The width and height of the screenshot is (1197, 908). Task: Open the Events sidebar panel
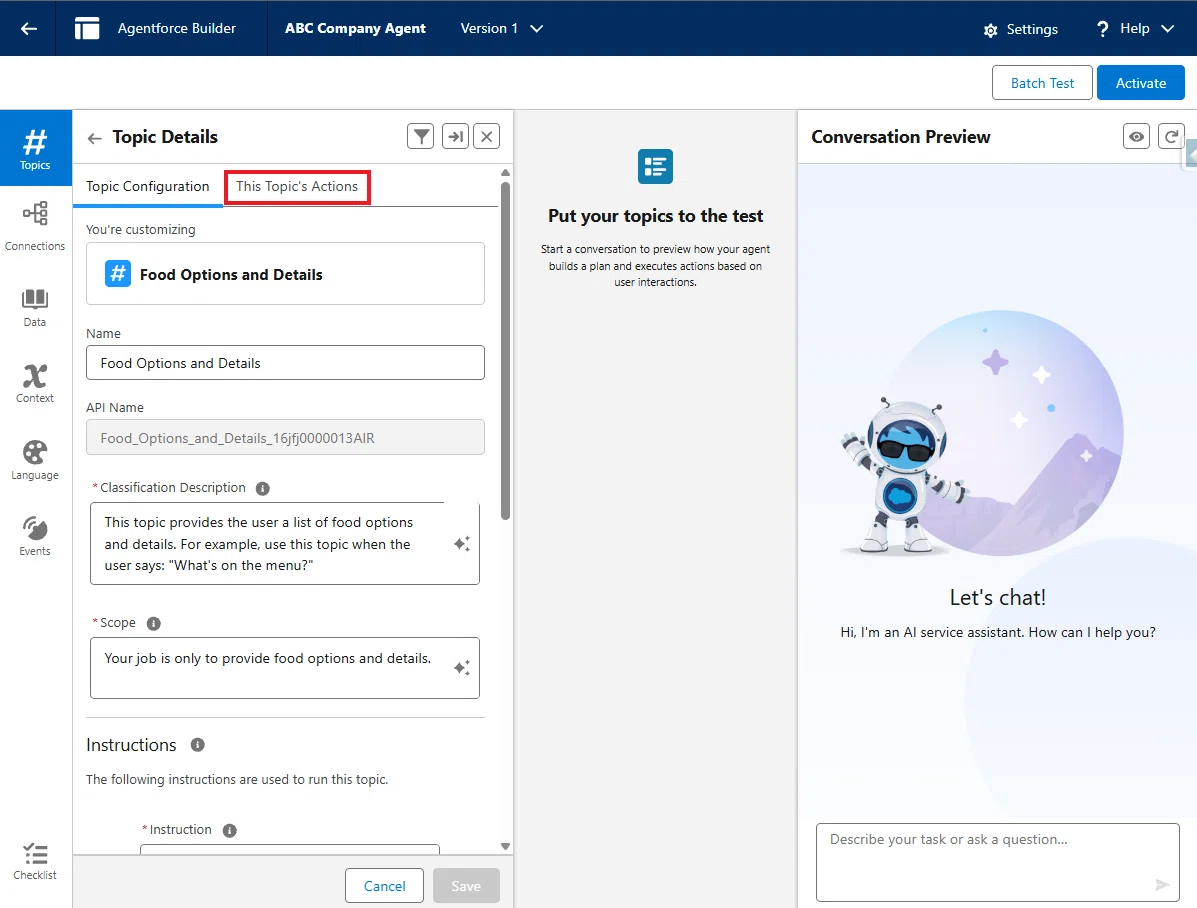(x=35, y=536)
